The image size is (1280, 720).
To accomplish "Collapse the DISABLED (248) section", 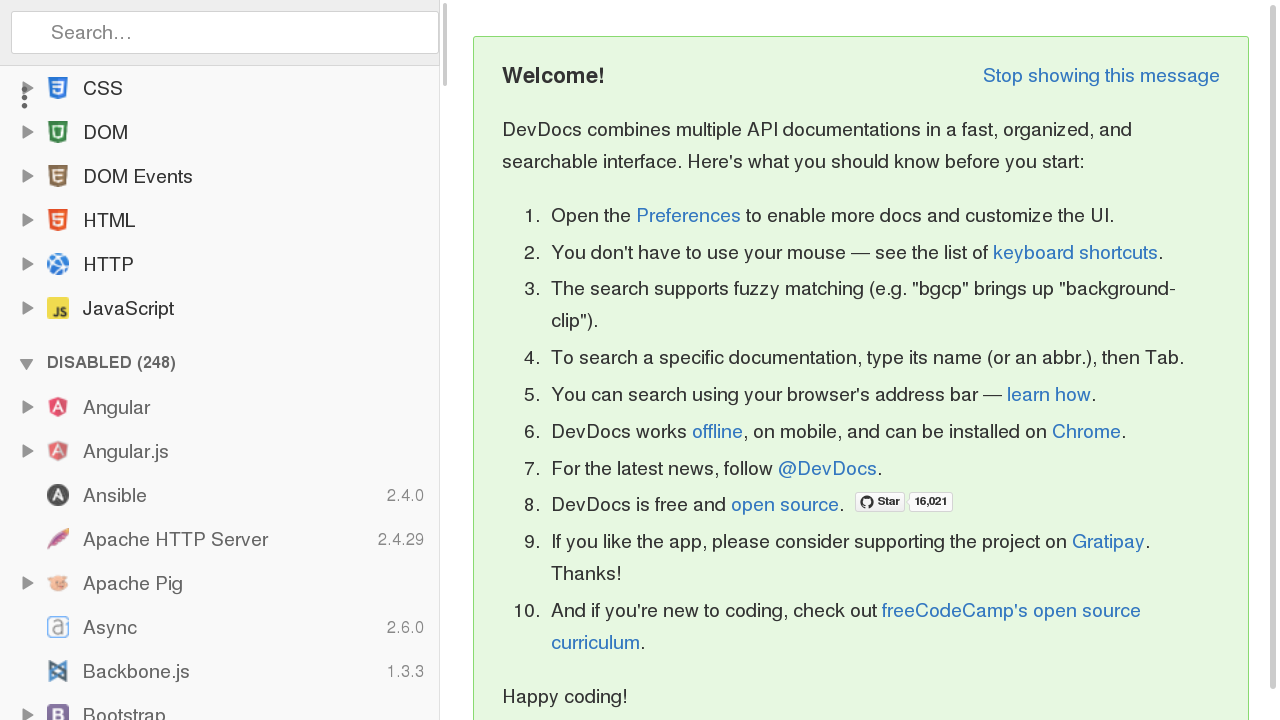I will (x=27, y=363).
